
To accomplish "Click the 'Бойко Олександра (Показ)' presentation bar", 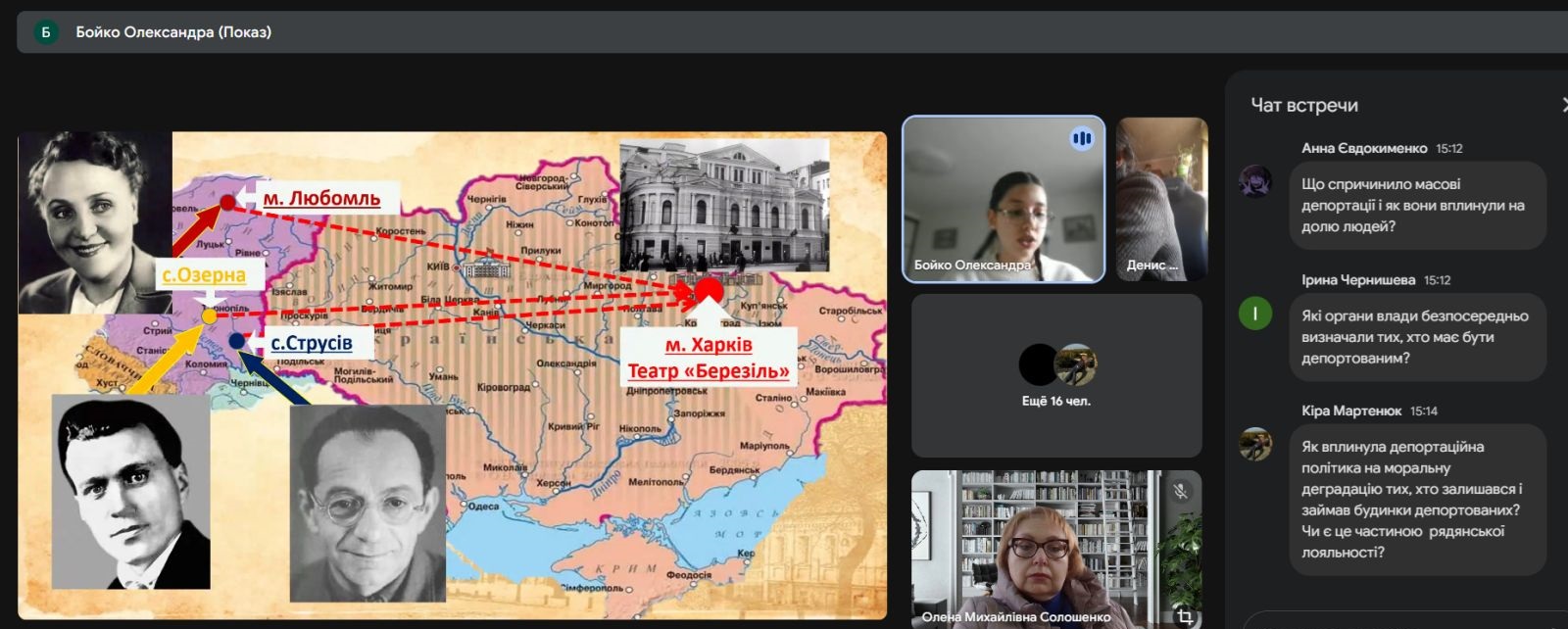I will tap(174, 32).
